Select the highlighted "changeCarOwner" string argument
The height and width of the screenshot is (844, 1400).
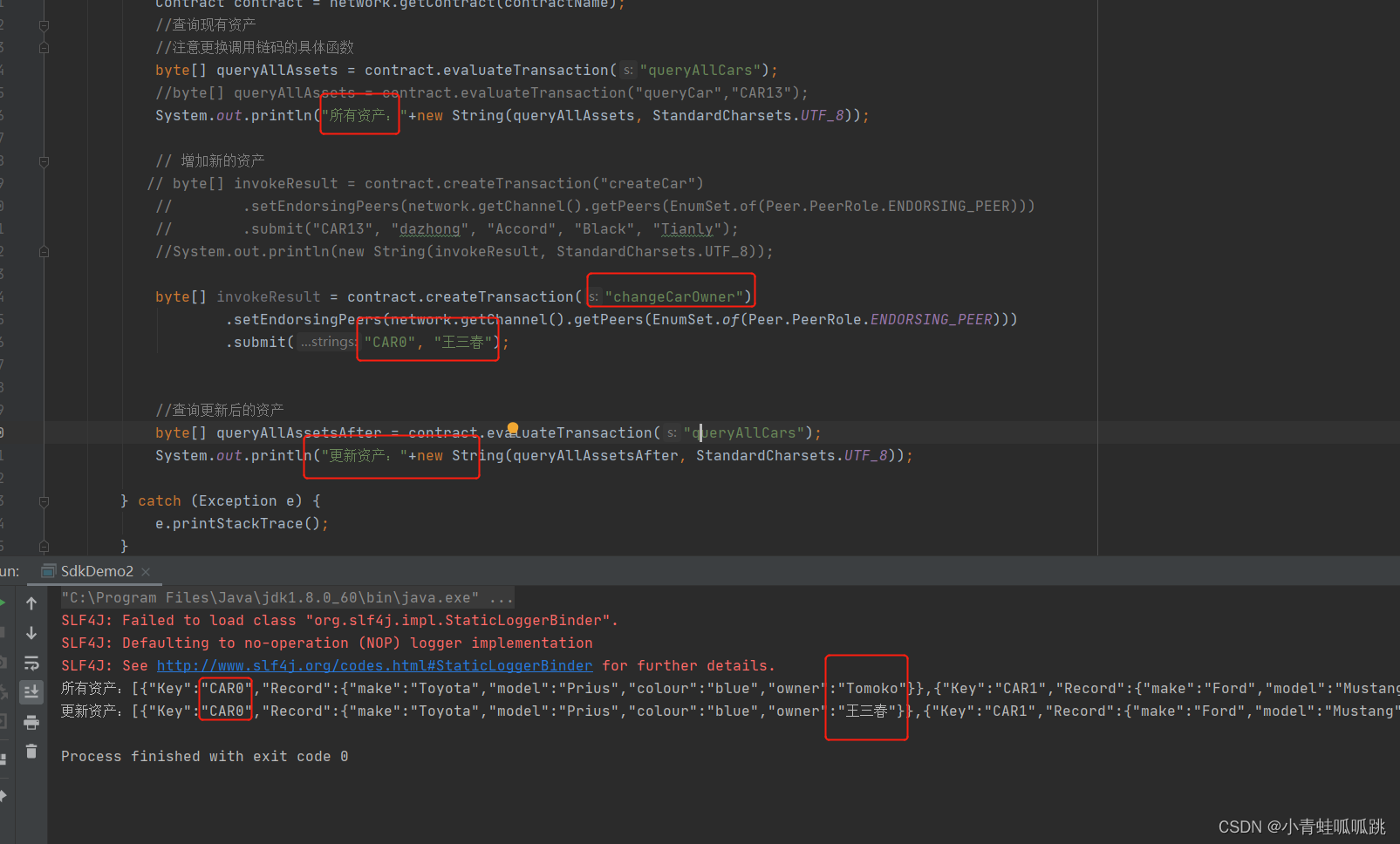pyautogui.click(x=673, y=296)
